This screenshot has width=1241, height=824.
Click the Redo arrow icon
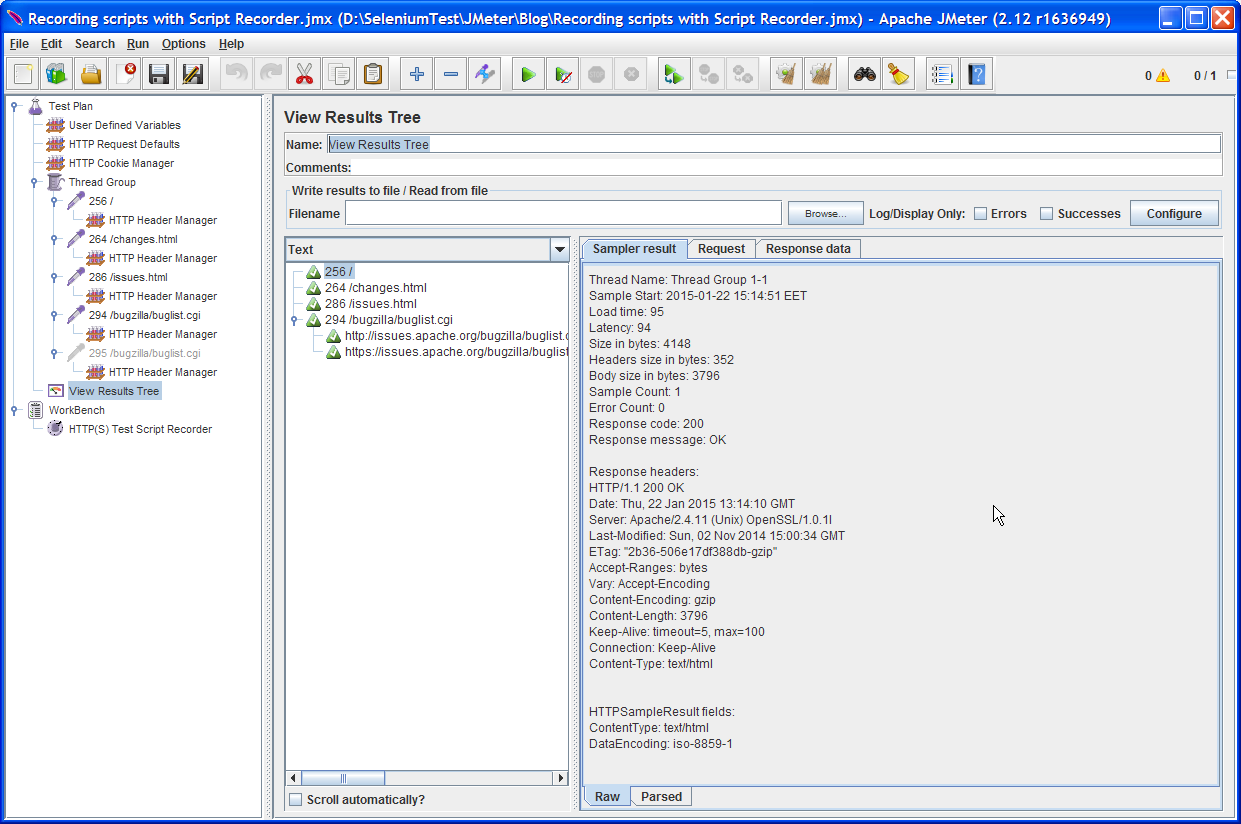[x=270, y=74]
